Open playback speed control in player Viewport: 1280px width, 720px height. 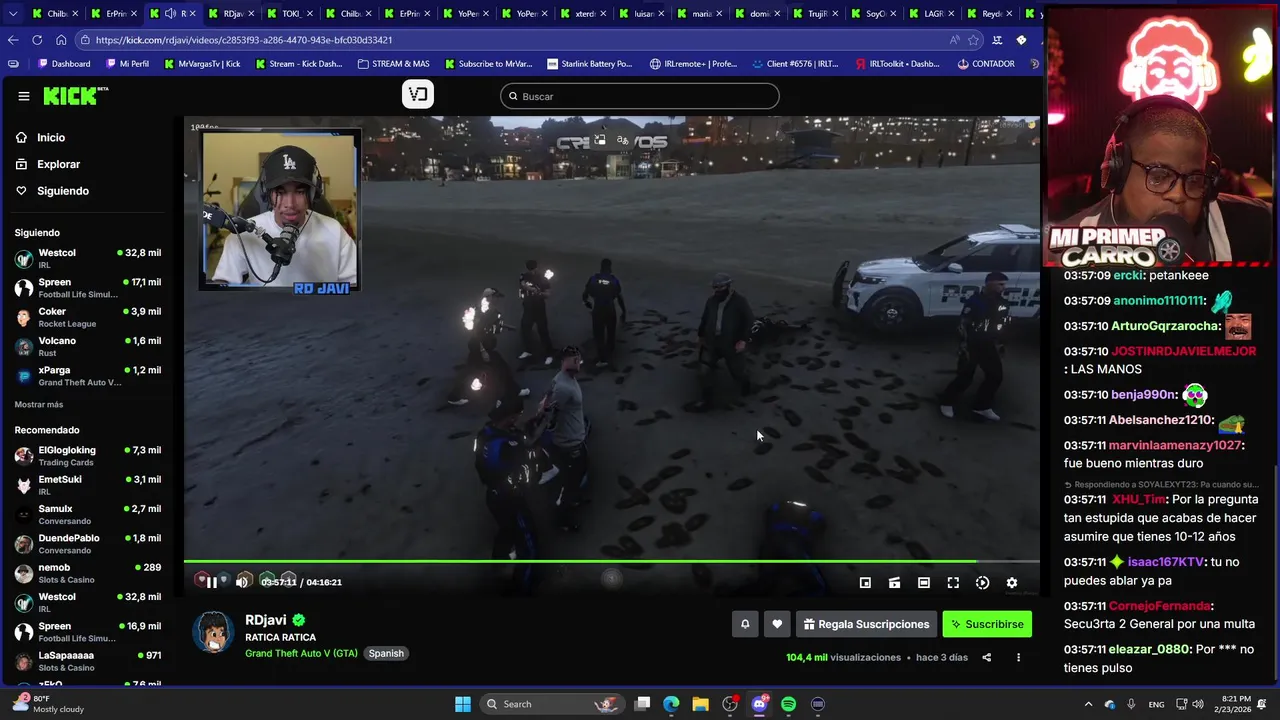click(983, 583)
